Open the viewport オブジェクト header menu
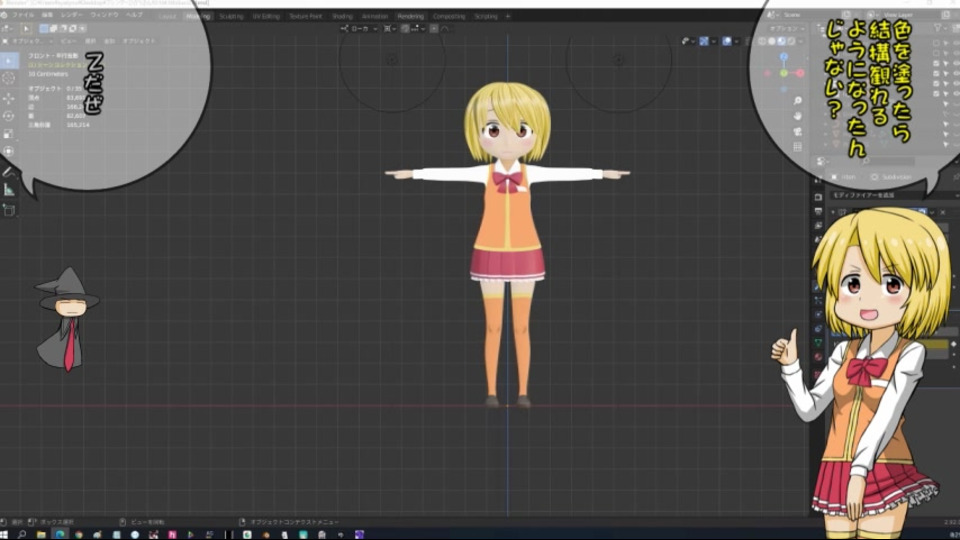This screenshot has width=960, height=540. tap(139, 41)
